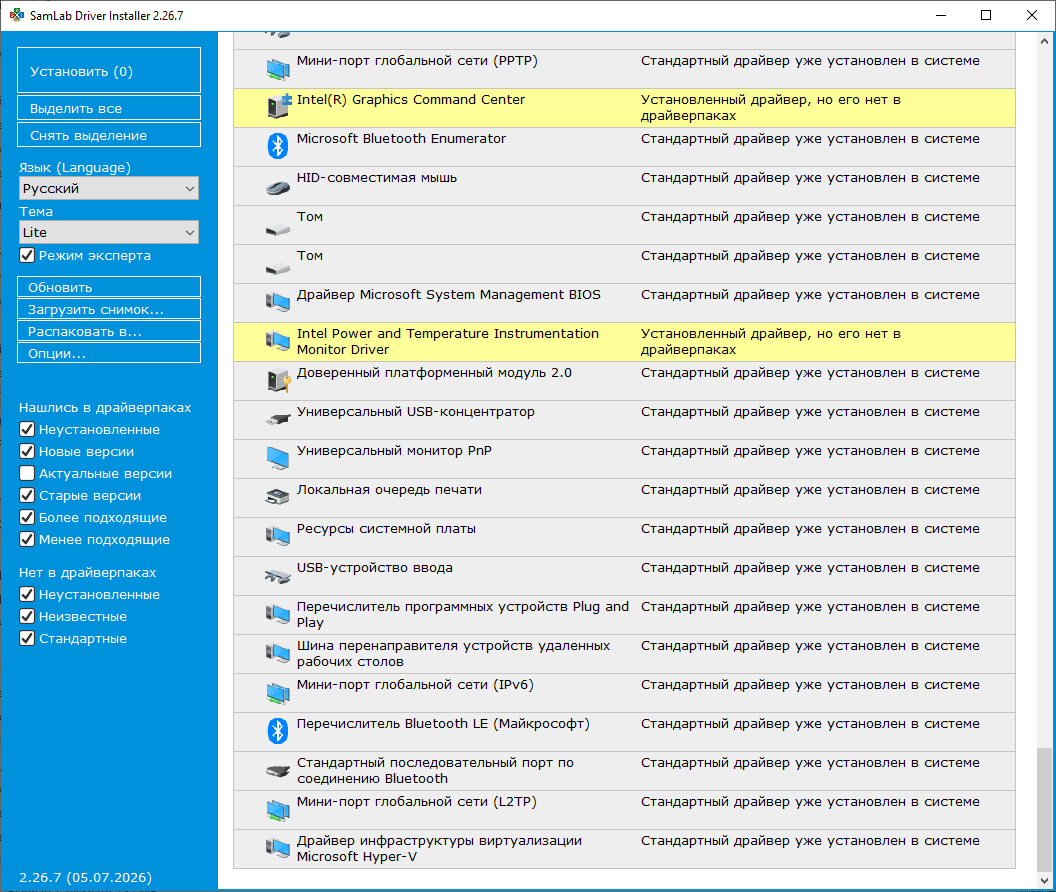Select Доверенный платформенный модуль 2.0 text

point(434,373)
